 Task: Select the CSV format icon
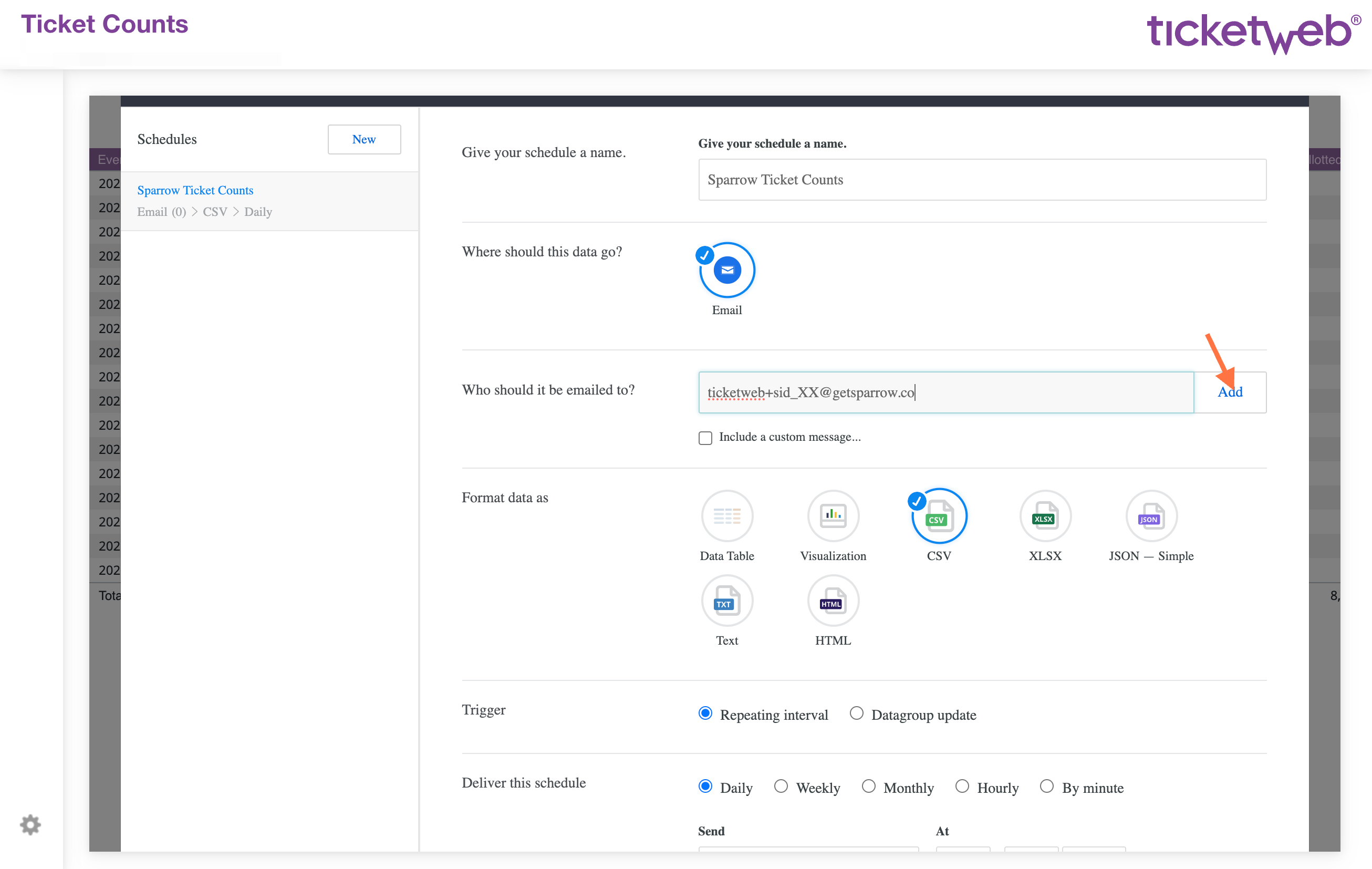[x=939, y=516]
